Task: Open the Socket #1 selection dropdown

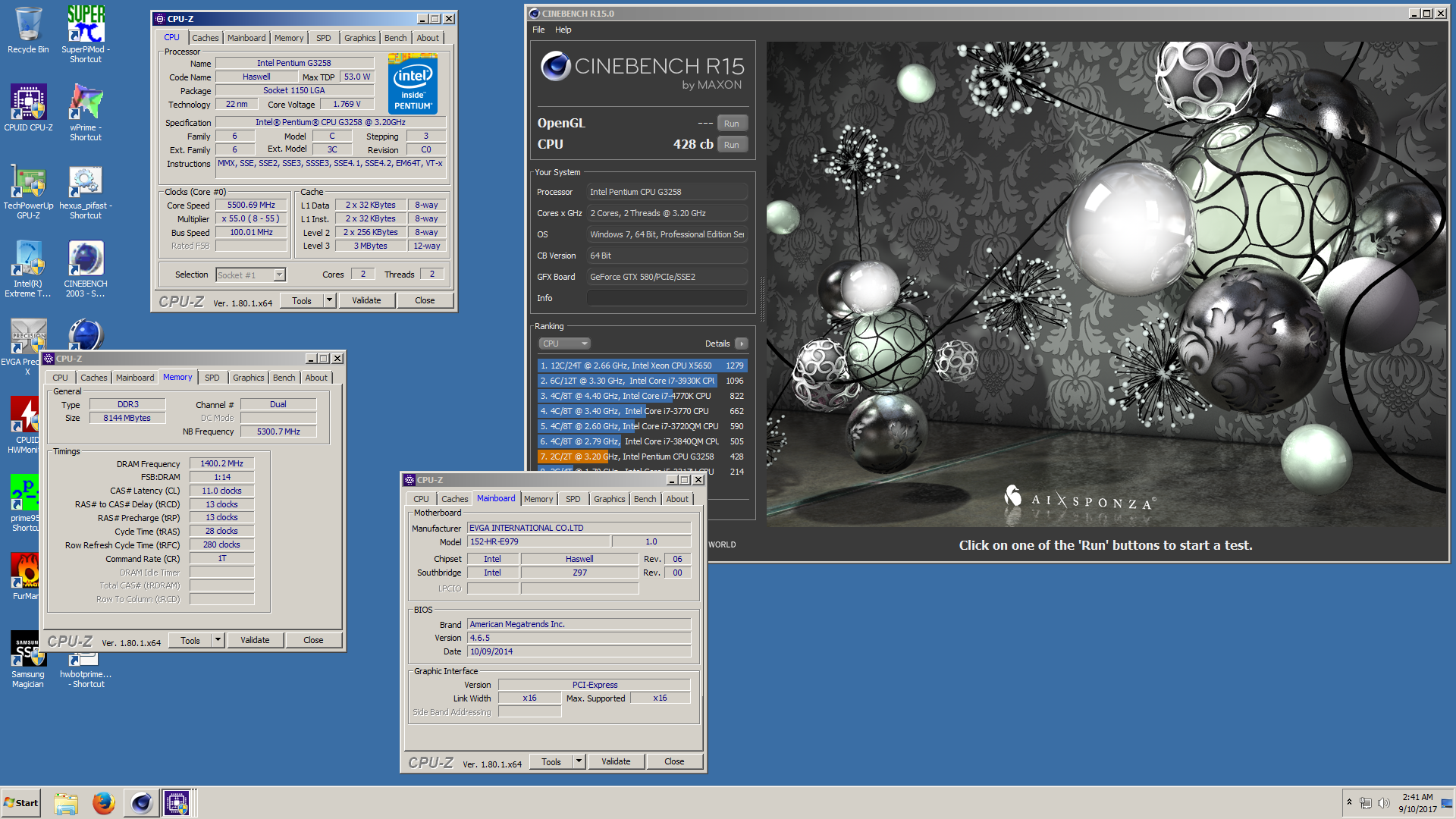Action: point(250,275)
